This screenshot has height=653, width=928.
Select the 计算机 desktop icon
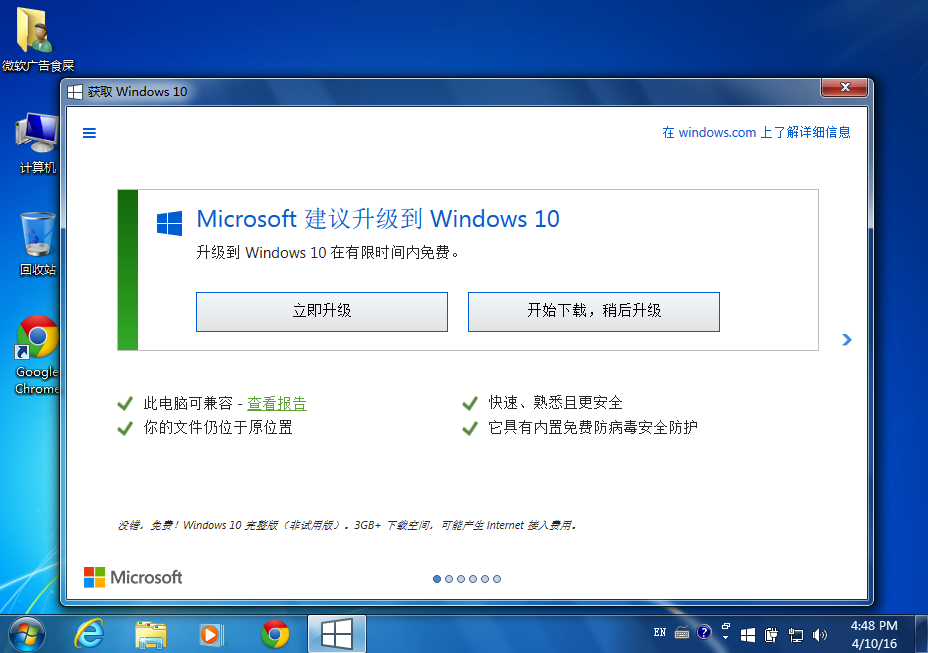coord(38,143)
